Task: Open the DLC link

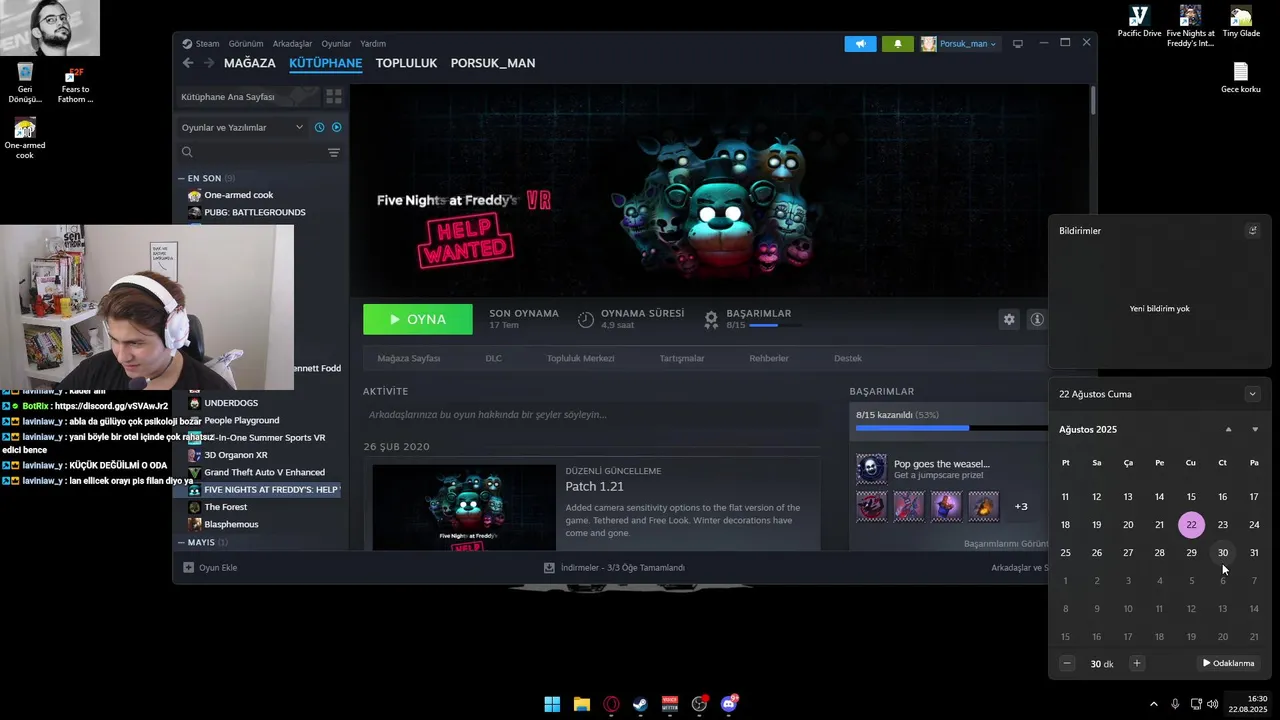Action: 493,358
